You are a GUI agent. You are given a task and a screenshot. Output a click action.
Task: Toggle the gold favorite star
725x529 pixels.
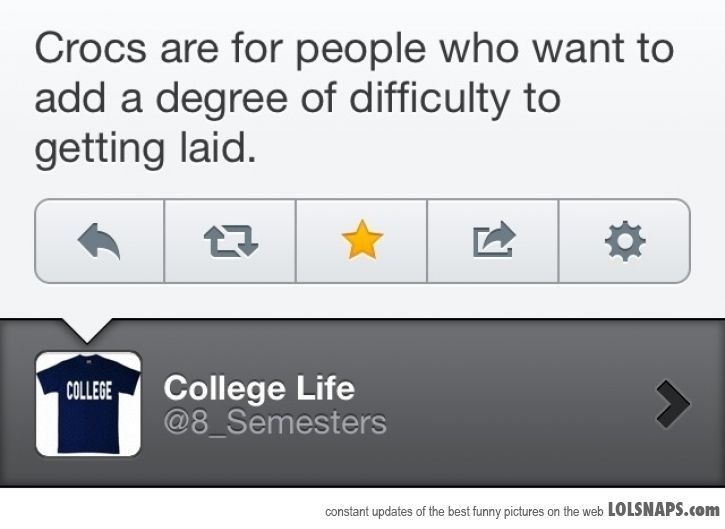[361, 241]
